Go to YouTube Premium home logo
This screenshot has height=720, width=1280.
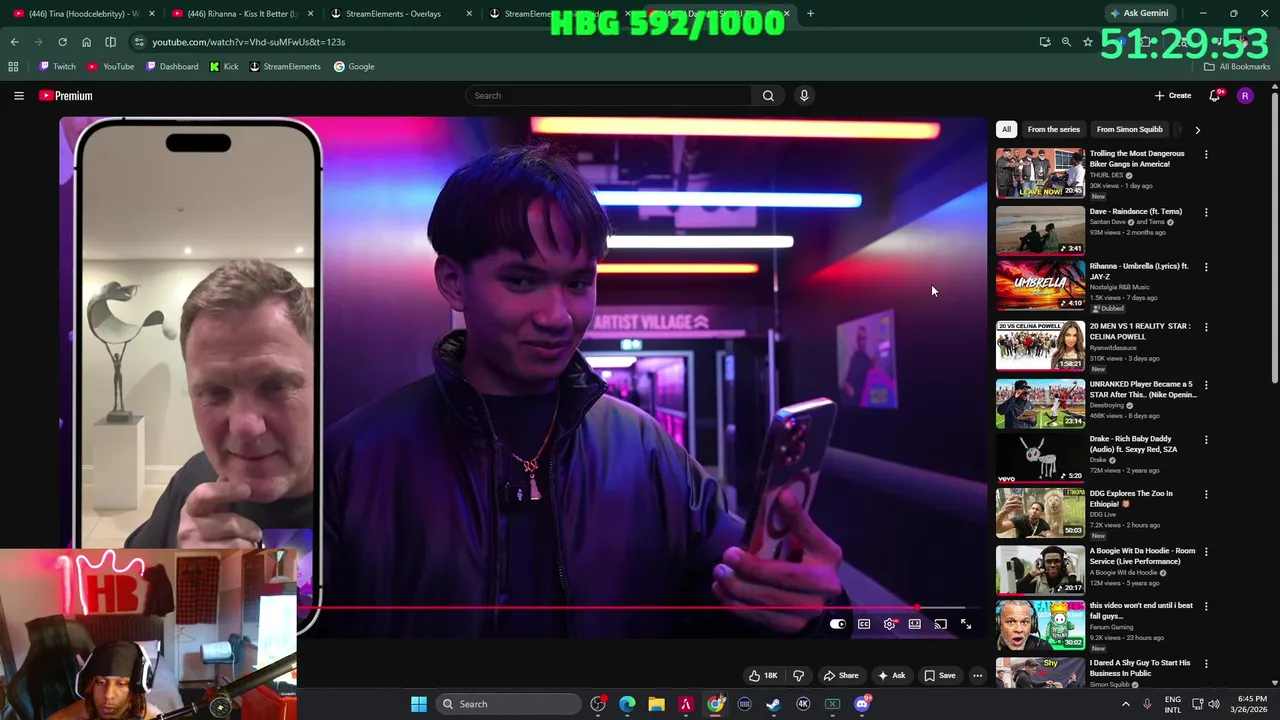point(66,96)
